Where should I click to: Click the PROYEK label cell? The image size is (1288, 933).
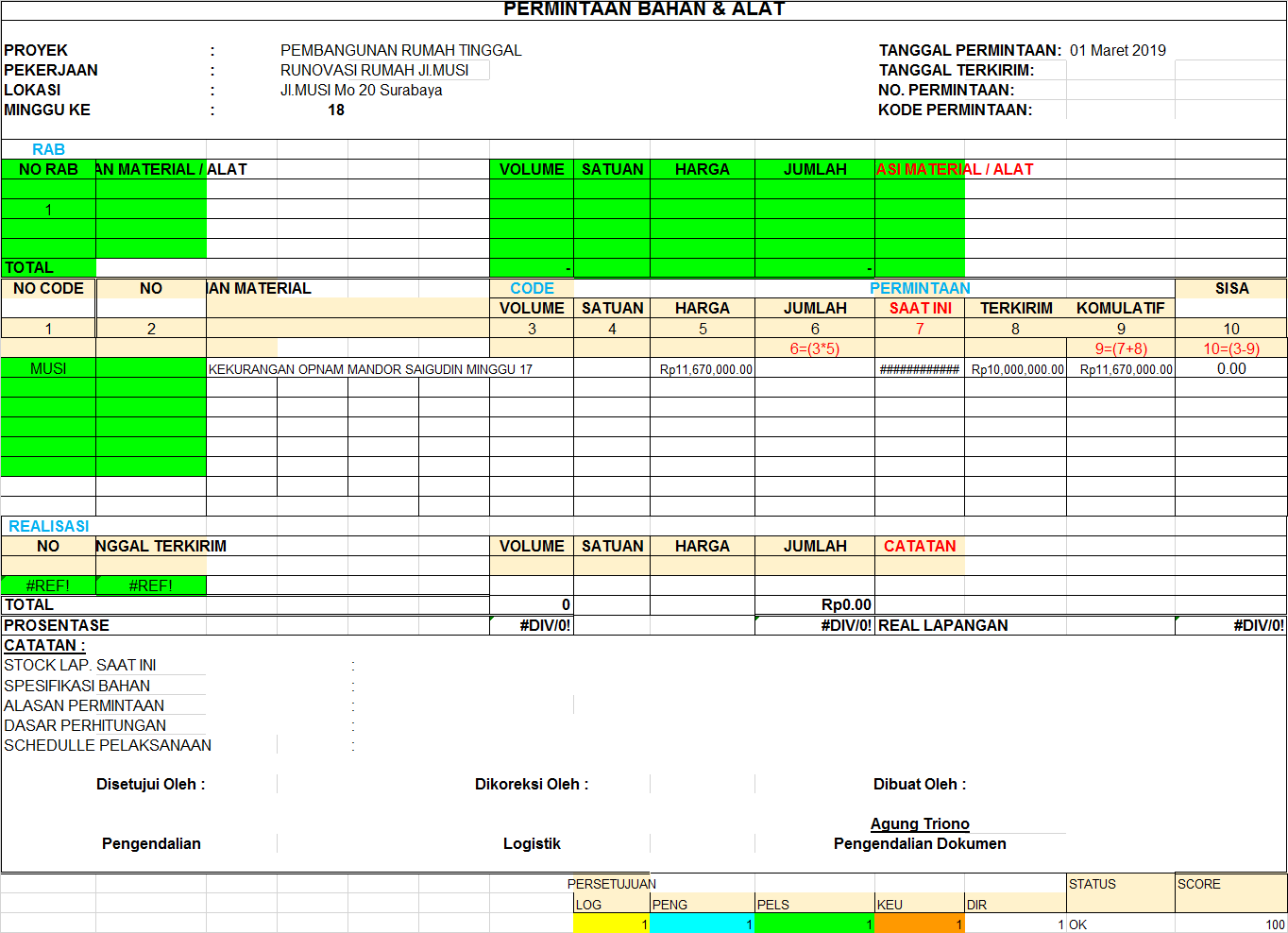coord(36,50)
